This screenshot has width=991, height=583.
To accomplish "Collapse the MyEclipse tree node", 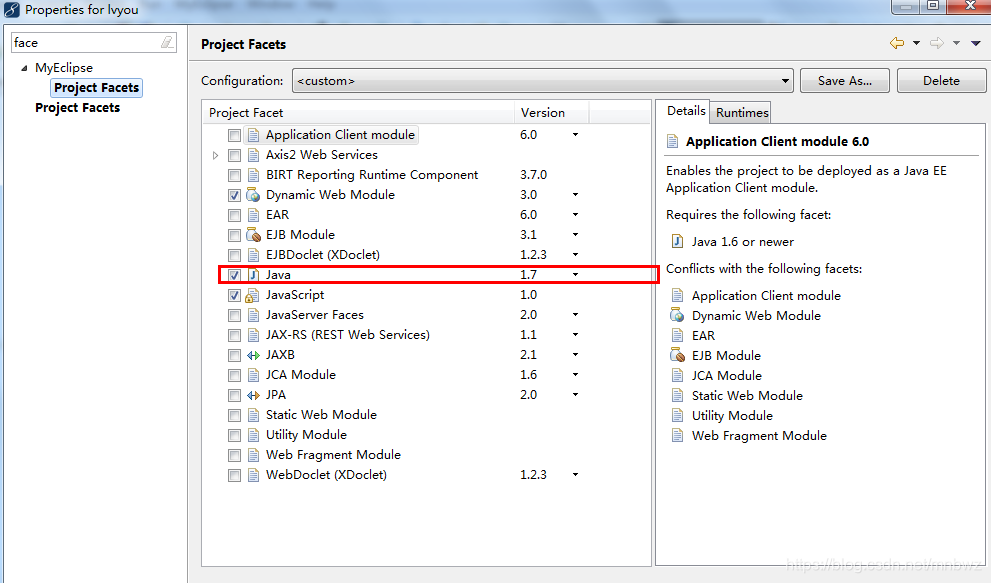I will tap(24, 68).
